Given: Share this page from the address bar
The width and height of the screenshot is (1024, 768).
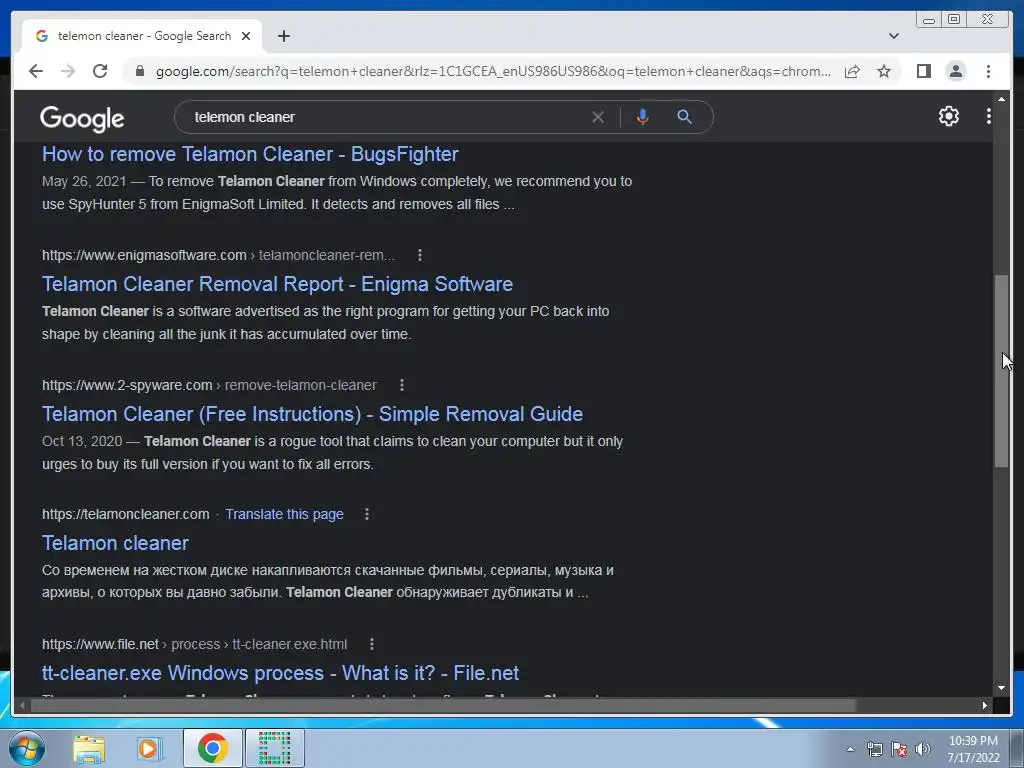Looking at the screenshot, I should coord(852,71).
